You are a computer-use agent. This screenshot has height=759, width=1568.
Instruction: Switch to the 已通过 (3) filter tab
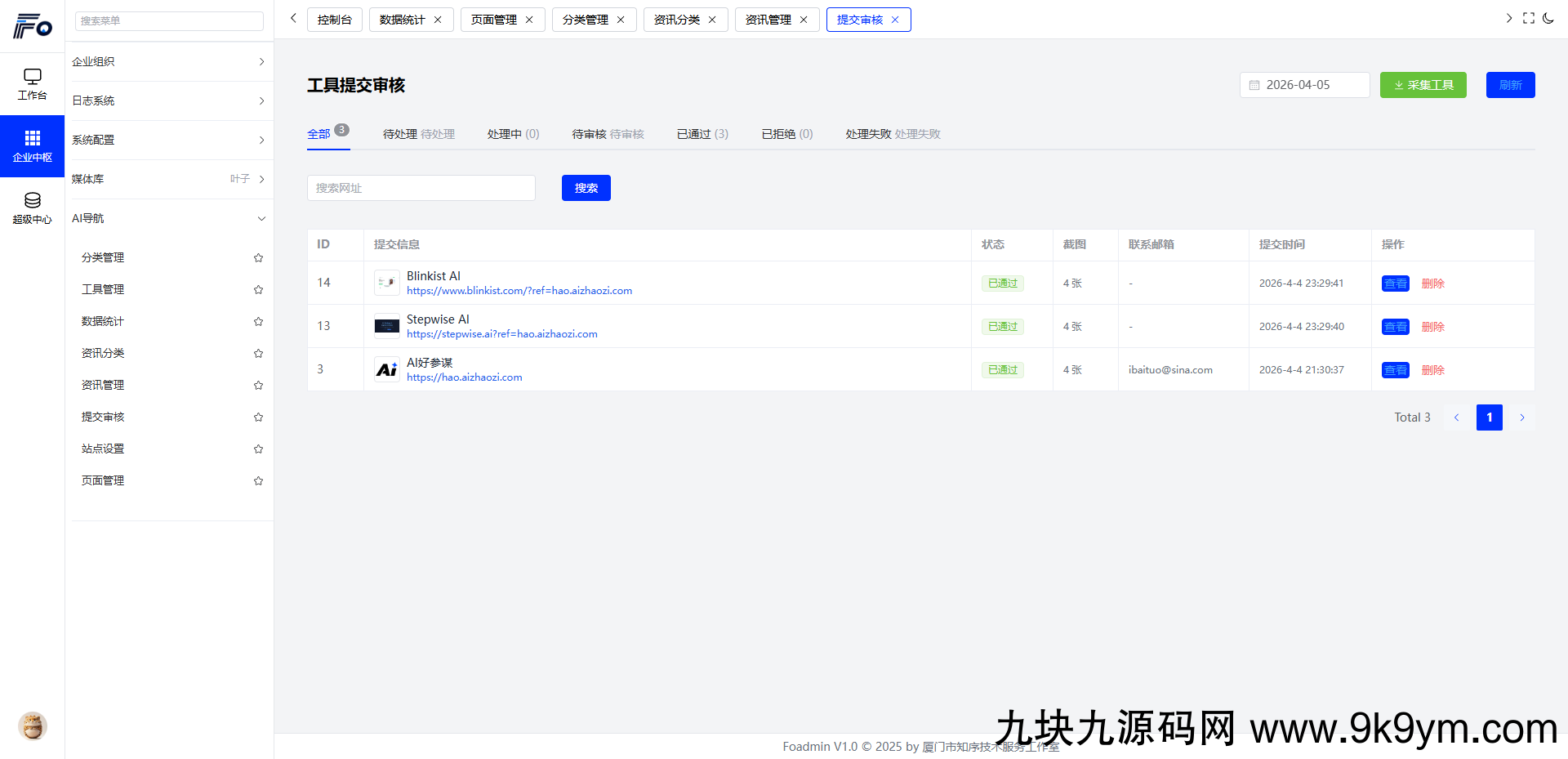[x=701, y=134]
